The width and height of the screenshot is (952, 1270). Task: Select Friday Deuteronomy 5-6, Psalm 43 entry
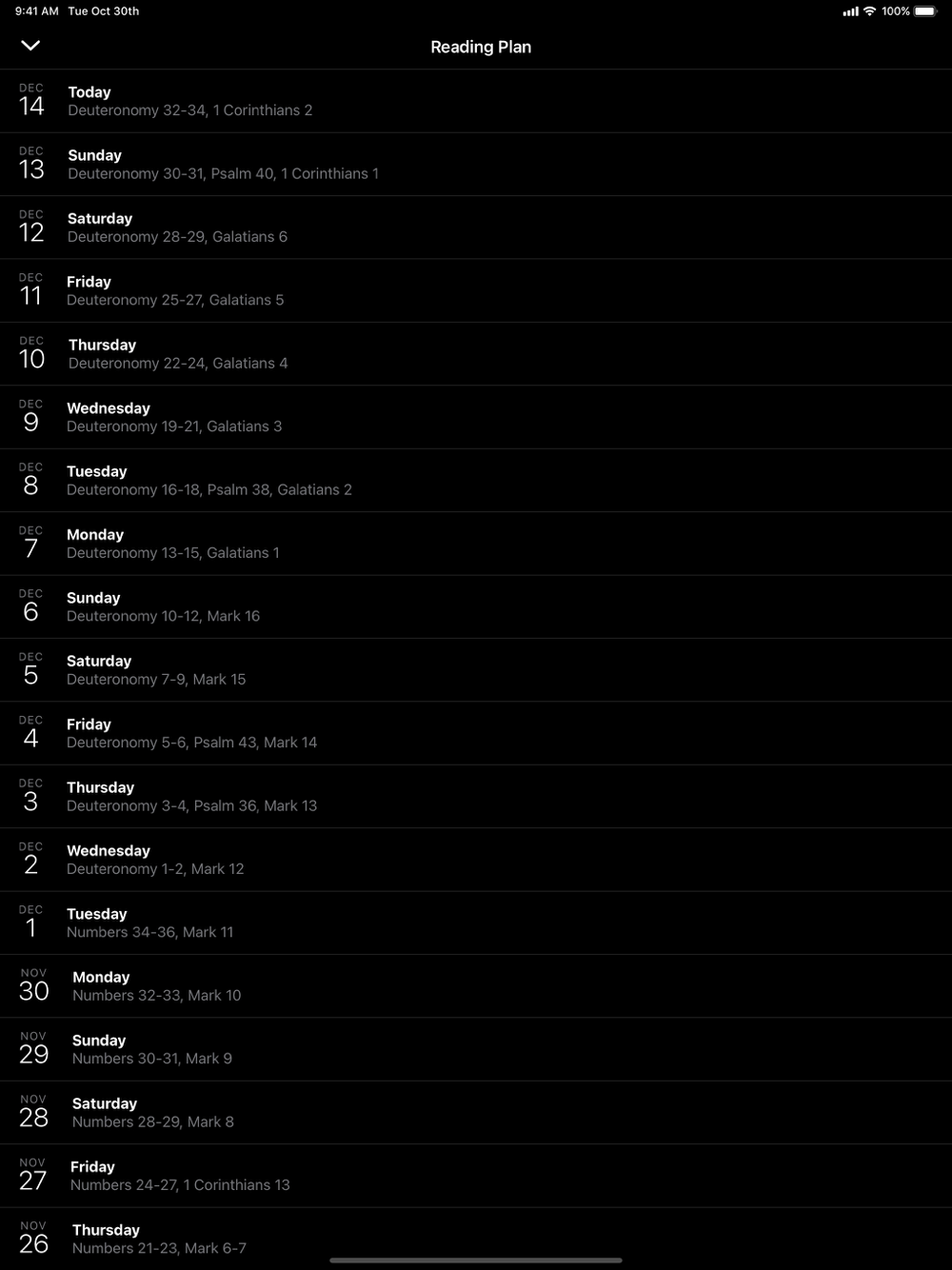click(476, 733)
